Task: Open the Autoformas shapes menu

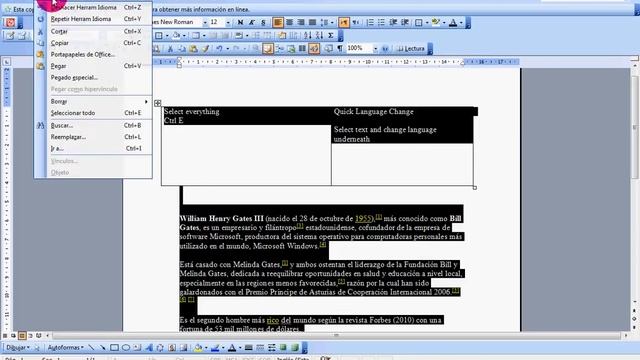Action: click(x=65, y=348)
